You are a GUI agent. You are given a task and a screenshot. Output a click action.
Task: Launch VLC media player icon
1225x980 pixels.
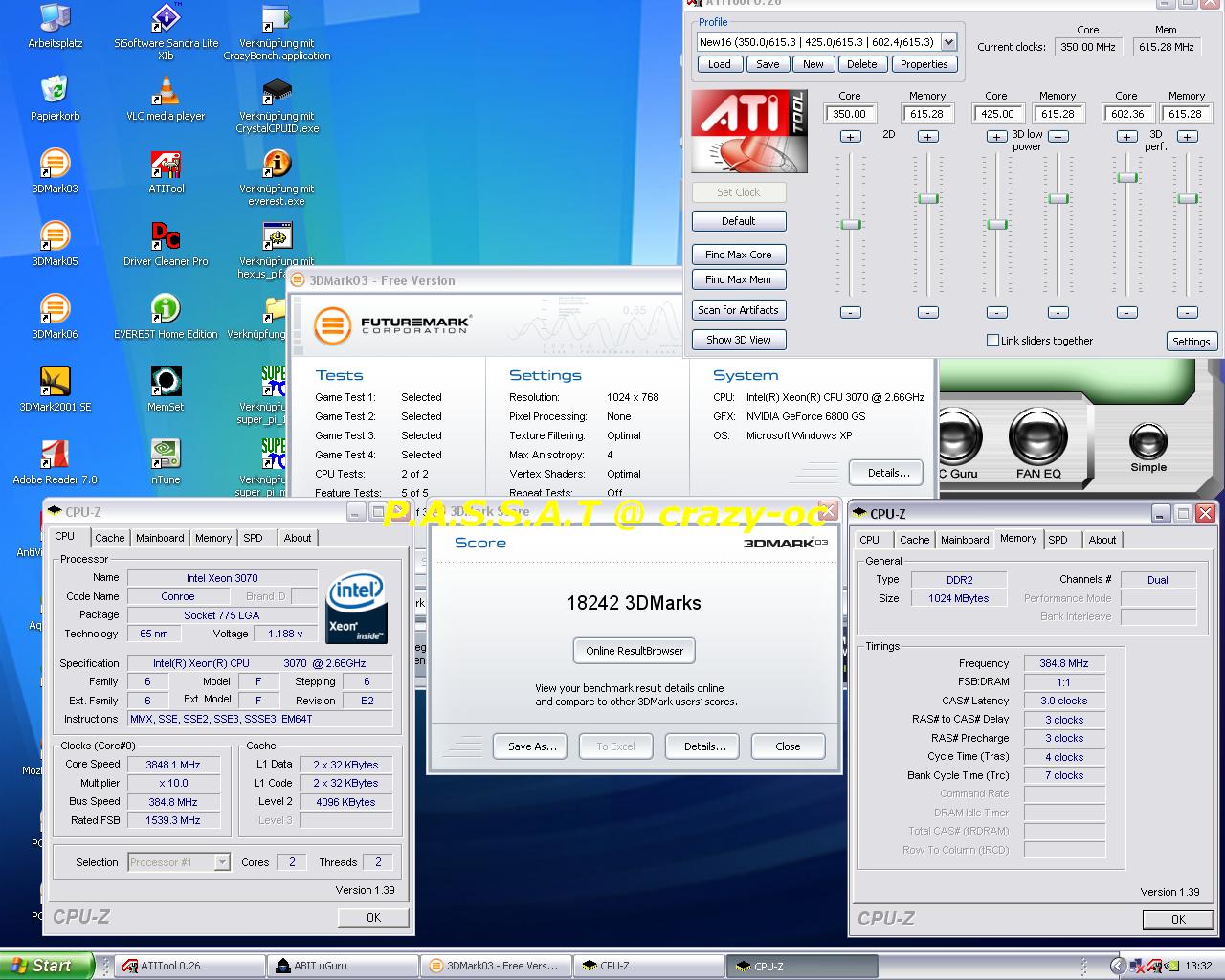(166, 99)
